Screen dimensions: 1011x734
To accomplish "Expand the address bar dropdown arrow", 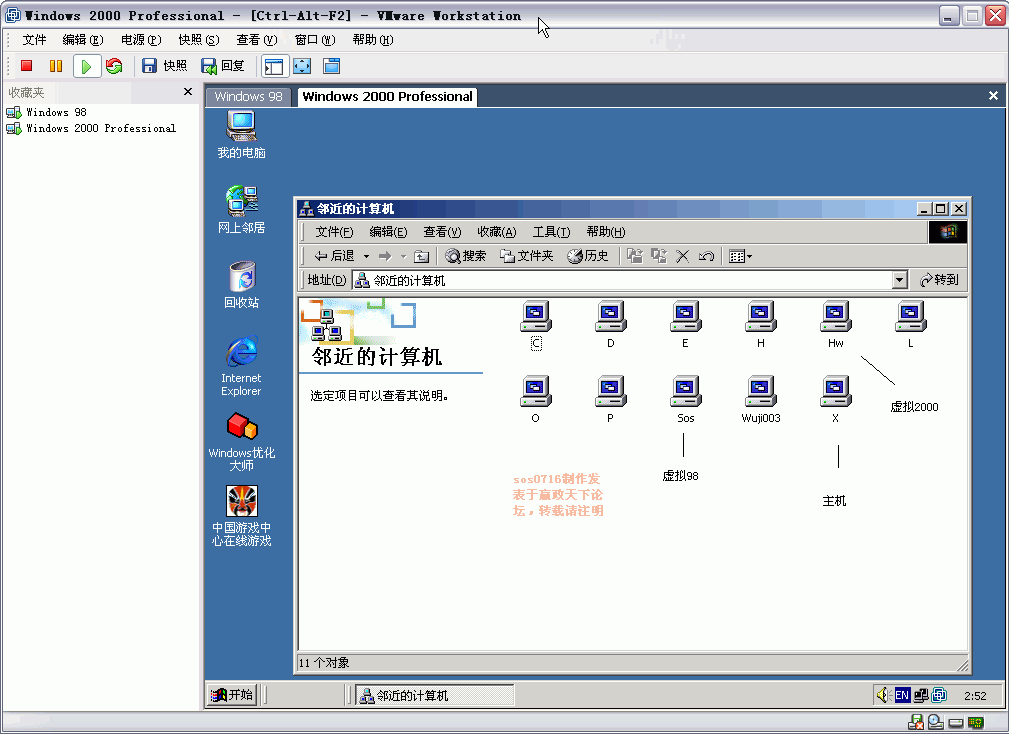I will click(900, 280).
